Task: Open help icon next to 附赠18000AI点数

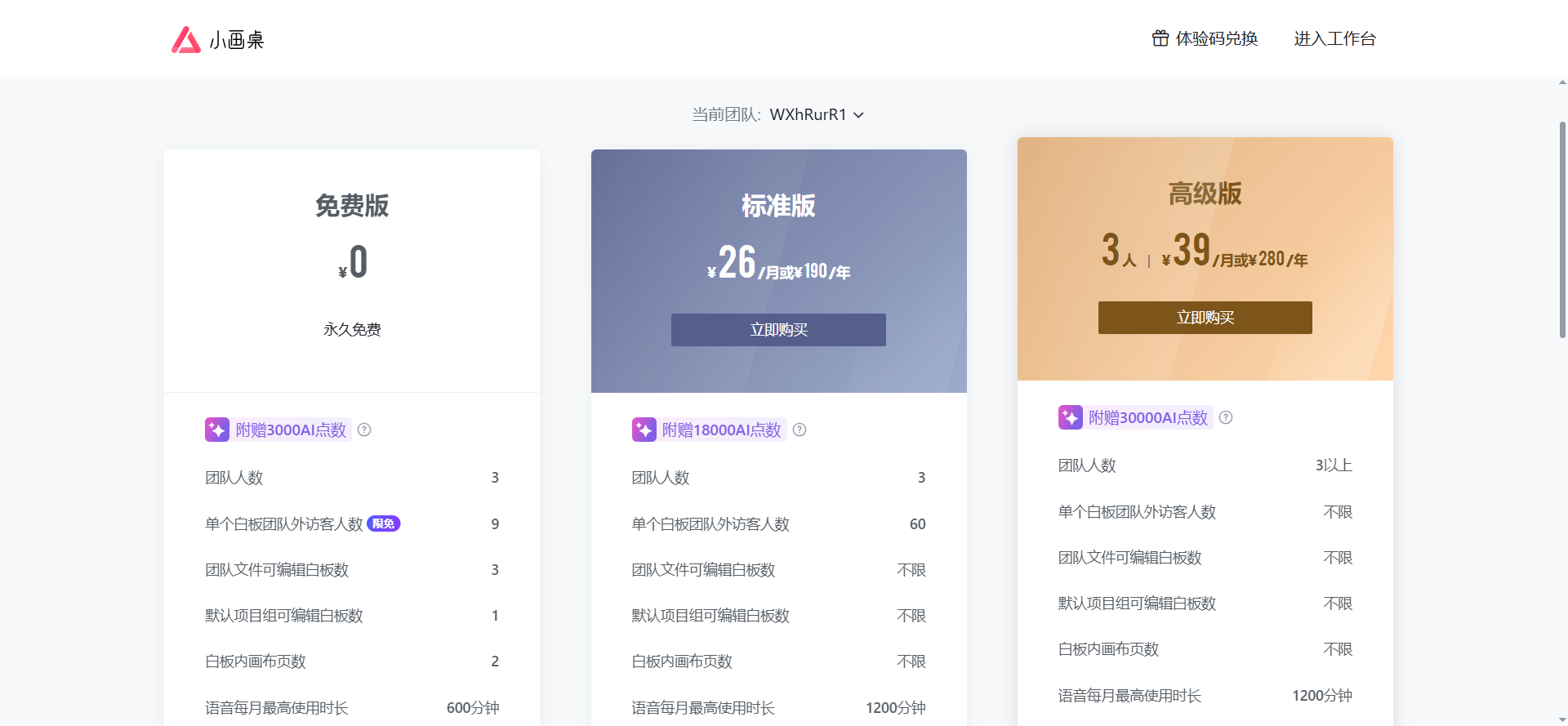Action: pyautogui.click(x=800, y=430)
